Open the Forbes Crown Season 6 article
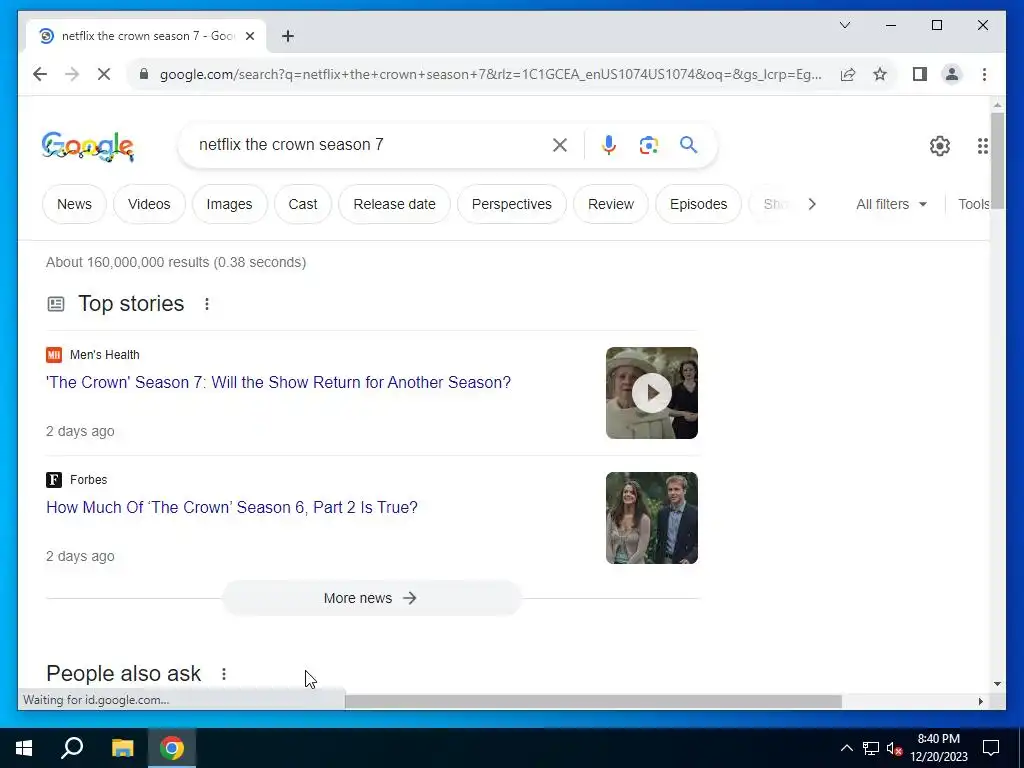This screenshot has height=768, width=1024. [232, 507]
